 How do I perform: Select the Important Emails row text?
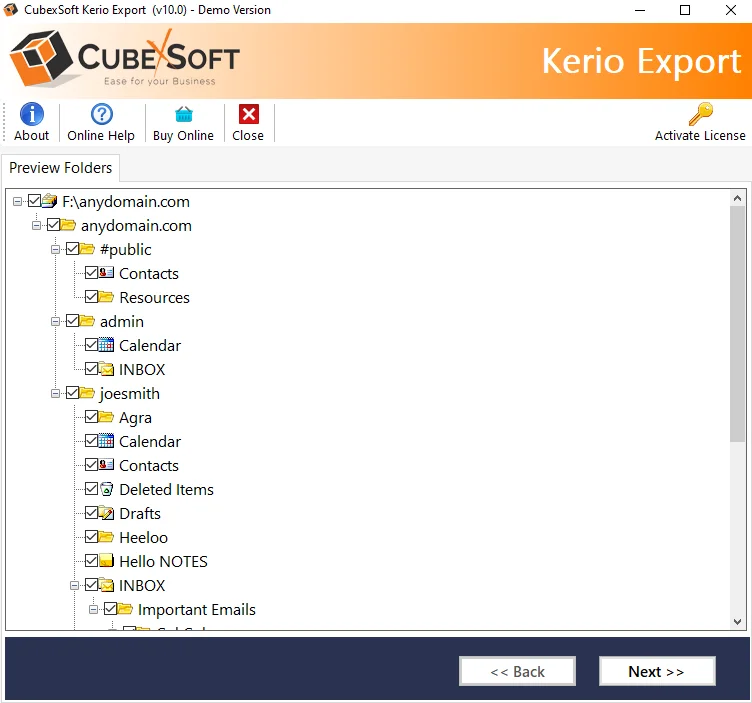[x=197, y=609]
